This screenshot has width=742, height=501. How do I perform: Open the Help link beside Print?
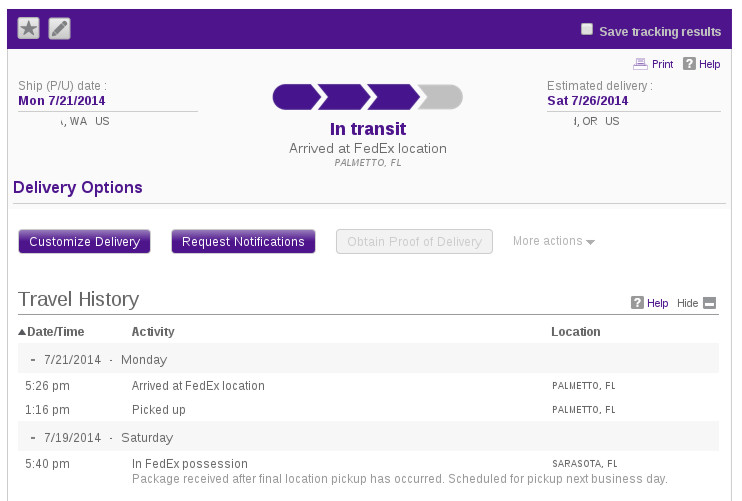pyautogui.click(x=709, y=64)
